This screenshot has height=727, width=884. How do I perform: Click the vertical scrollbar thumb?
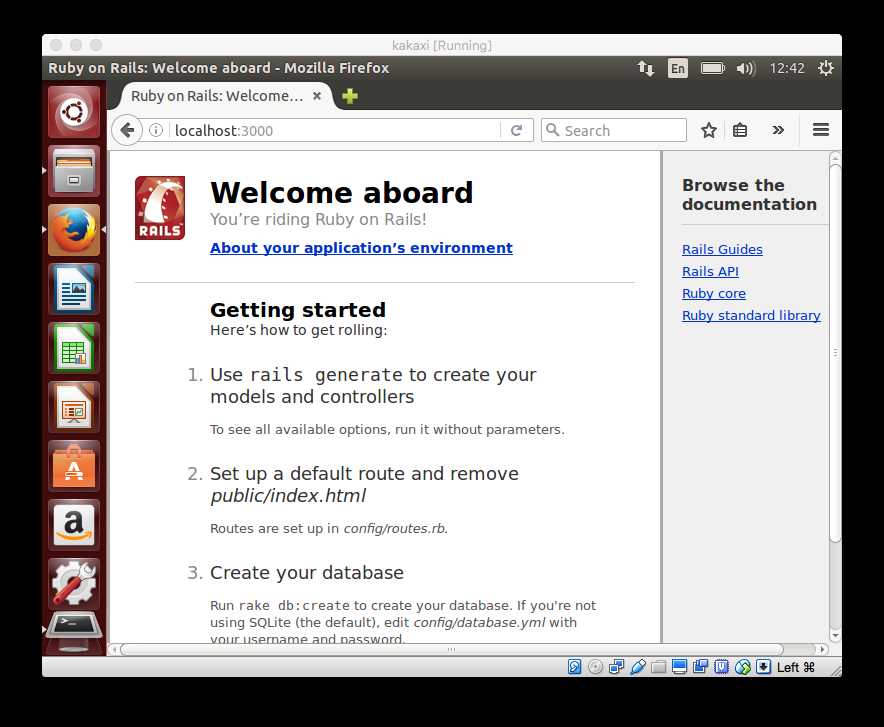[x=836, y=353]
